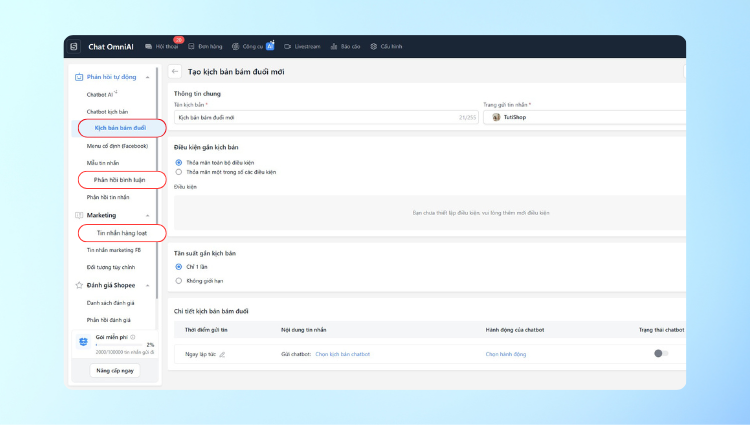Click the Chọn kịch bản chatbot link
This screenshot has width=750, height=425.
click(342, 354)
